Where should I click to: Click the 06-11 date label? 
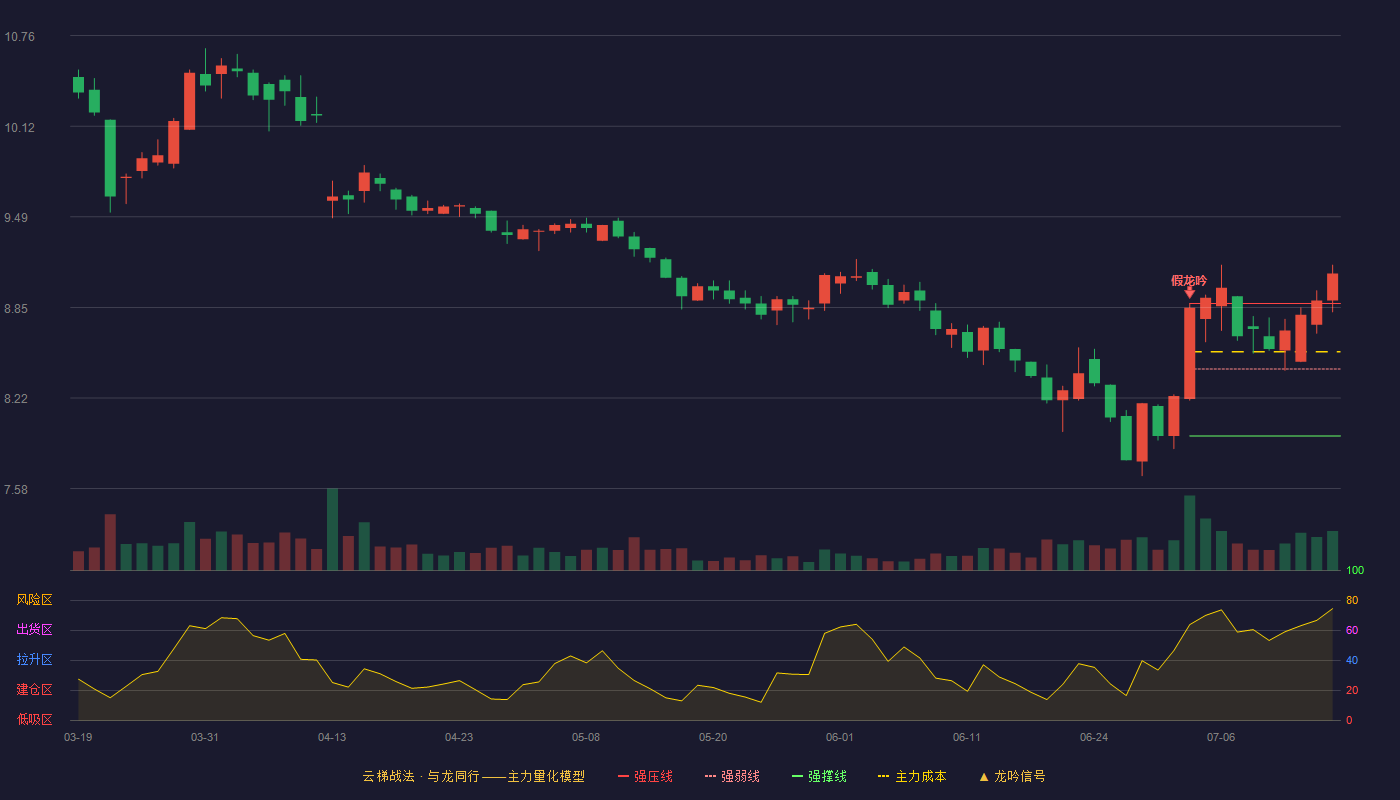tap(967, 737)
